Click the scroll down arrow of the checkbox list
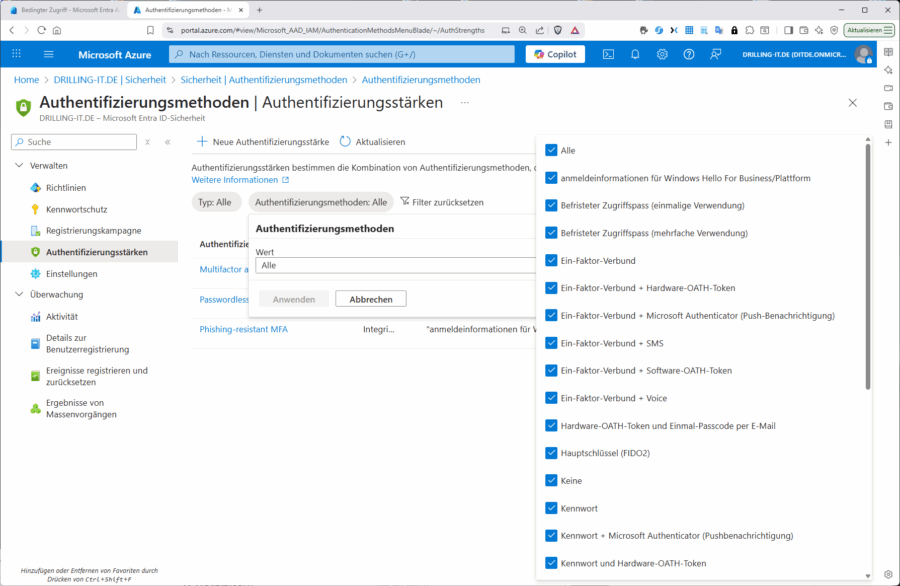 coord(867,576)
